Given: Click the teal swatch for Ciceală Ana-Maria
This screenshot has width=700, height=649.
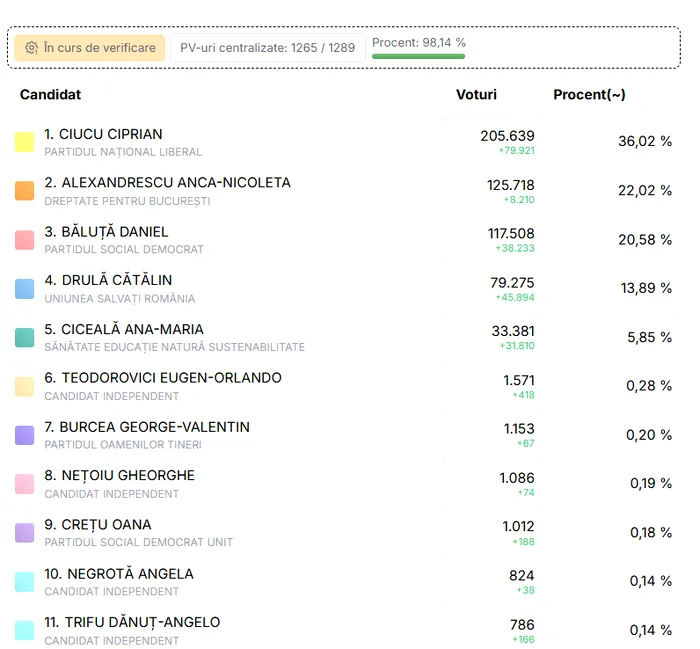Looking at the screenshot, I should point(25,338).
